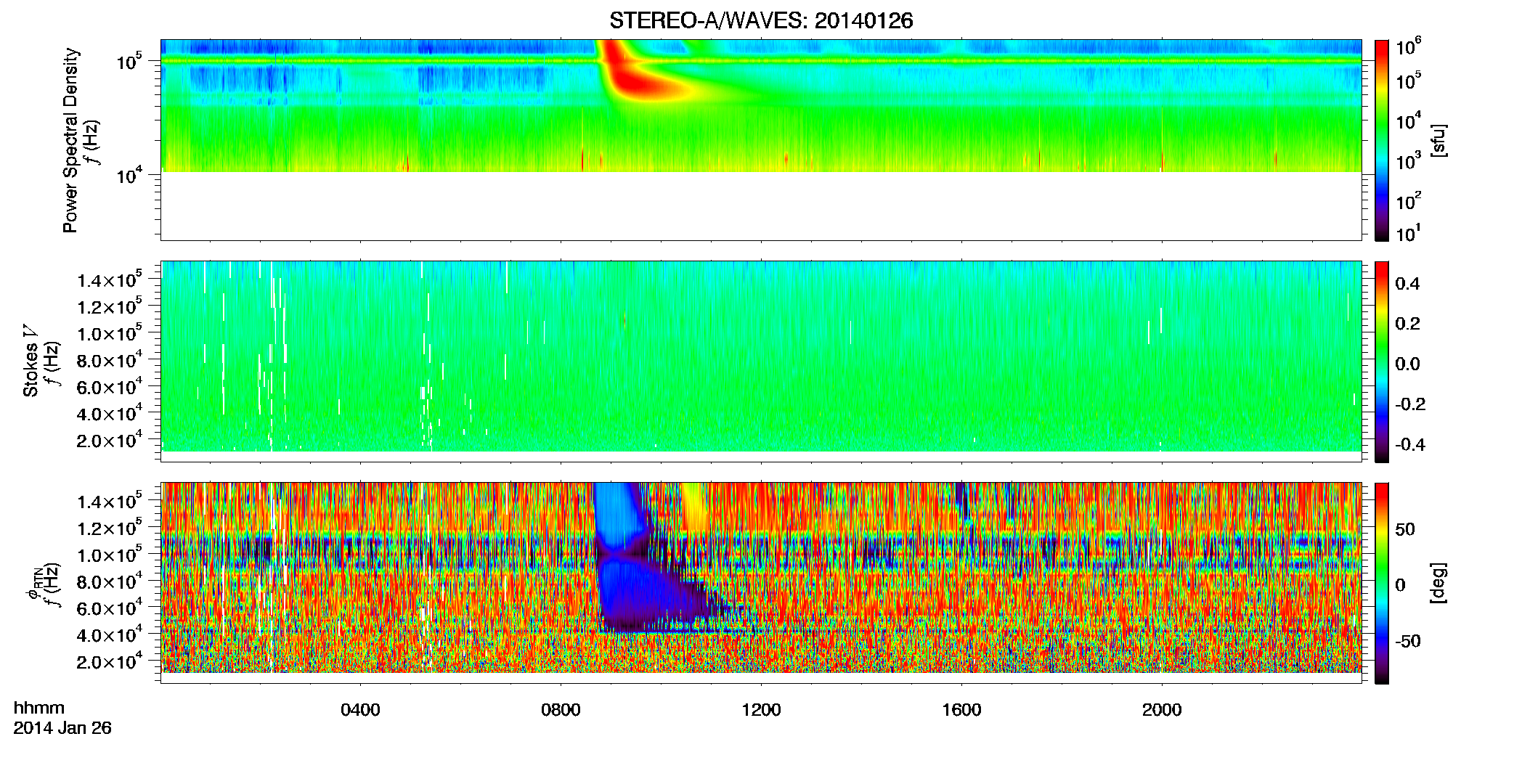Click the [sfu] colorbar unit label
The image size is (1522, 784).
[1438, 140]
